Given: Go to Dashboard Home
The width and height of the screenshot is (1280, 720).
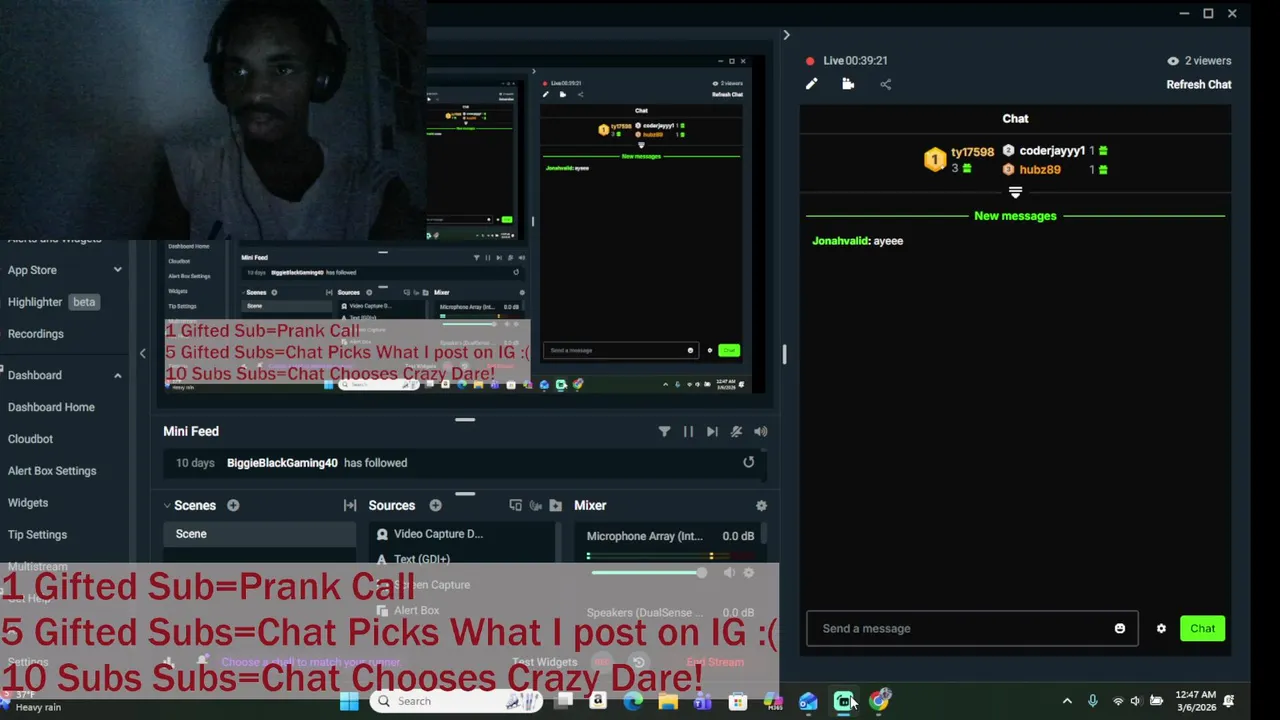Looking at the screenshot, I should [x=51, y=407].
